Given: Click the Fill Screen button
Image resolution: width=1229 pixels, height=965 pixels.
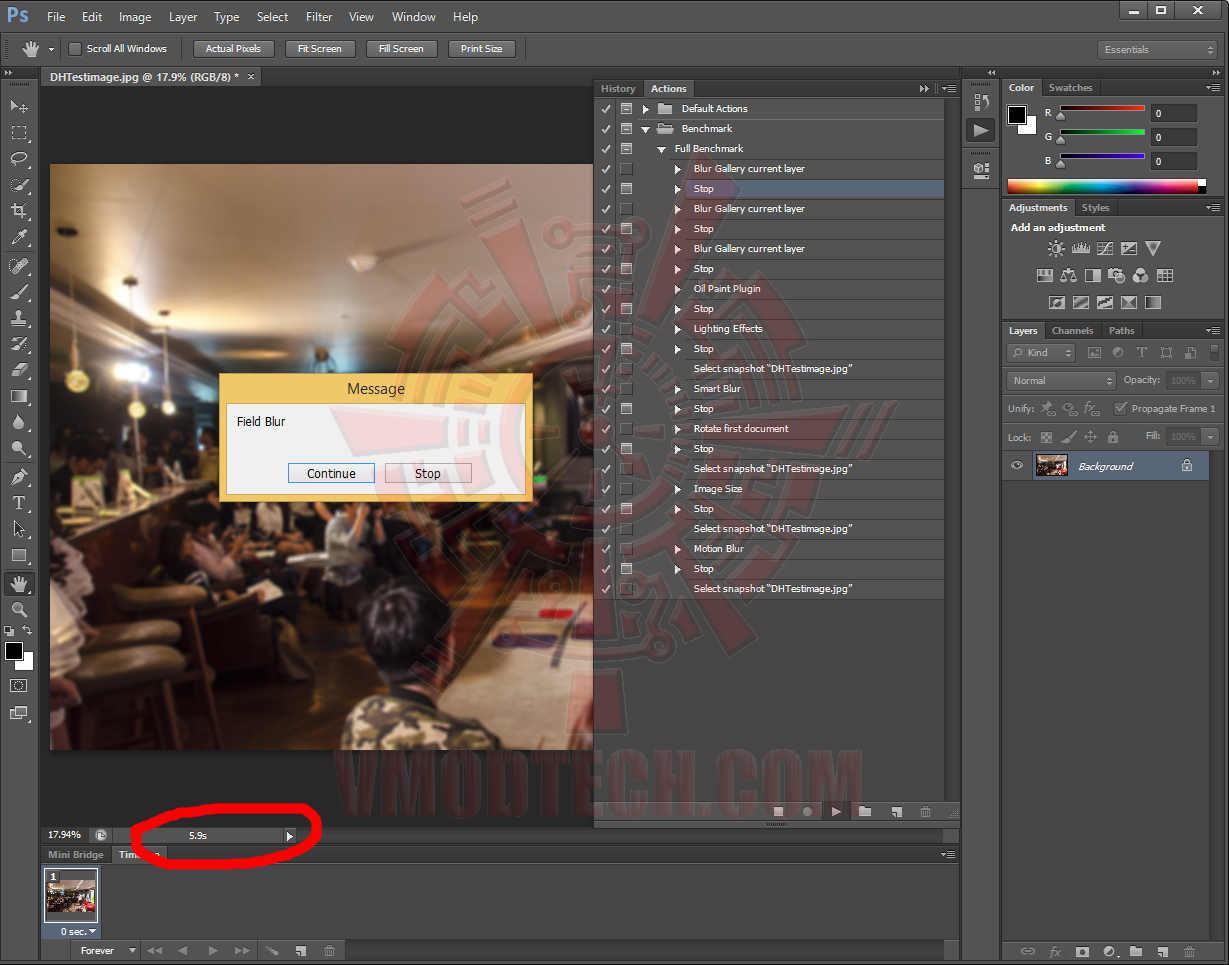Looking at the screenshot, I should point(401,49).
